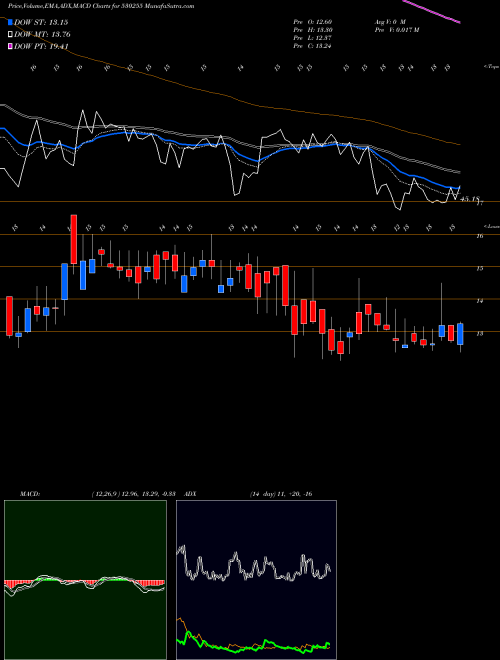
Task: Click the Avg V: 0 M text
Action: tap(390, 22)
